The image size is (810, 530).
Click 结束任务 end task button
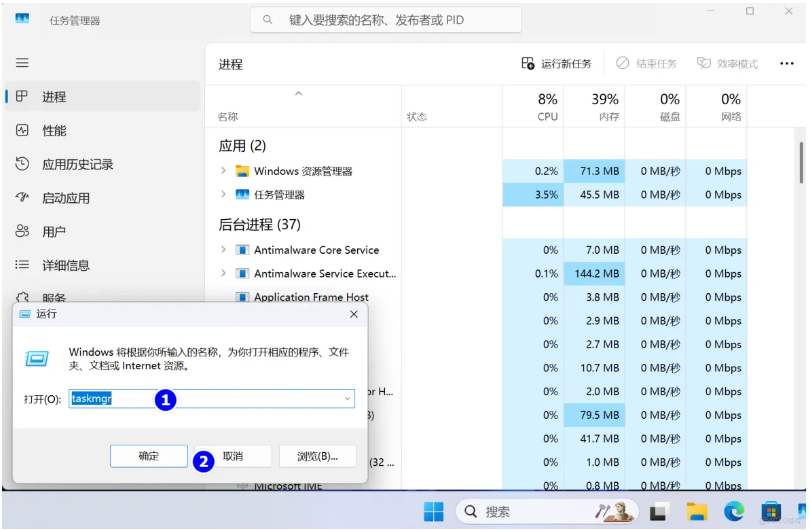click(646, 64)
